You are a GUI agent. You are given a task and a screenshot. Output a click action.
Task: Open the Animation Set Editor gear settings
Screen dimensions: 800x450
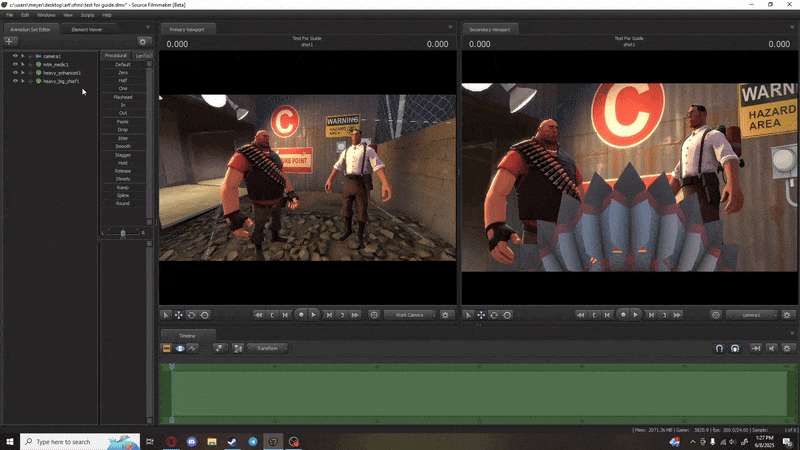click(x=143, y=41)
